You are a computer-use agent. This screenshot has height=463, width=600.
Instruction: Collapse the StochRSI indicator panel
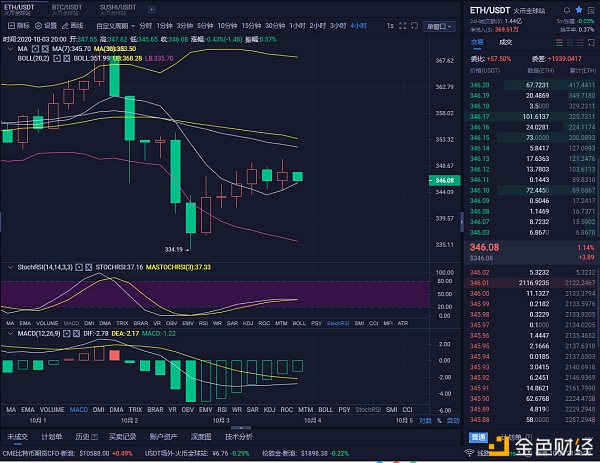[x=10, y=267]
